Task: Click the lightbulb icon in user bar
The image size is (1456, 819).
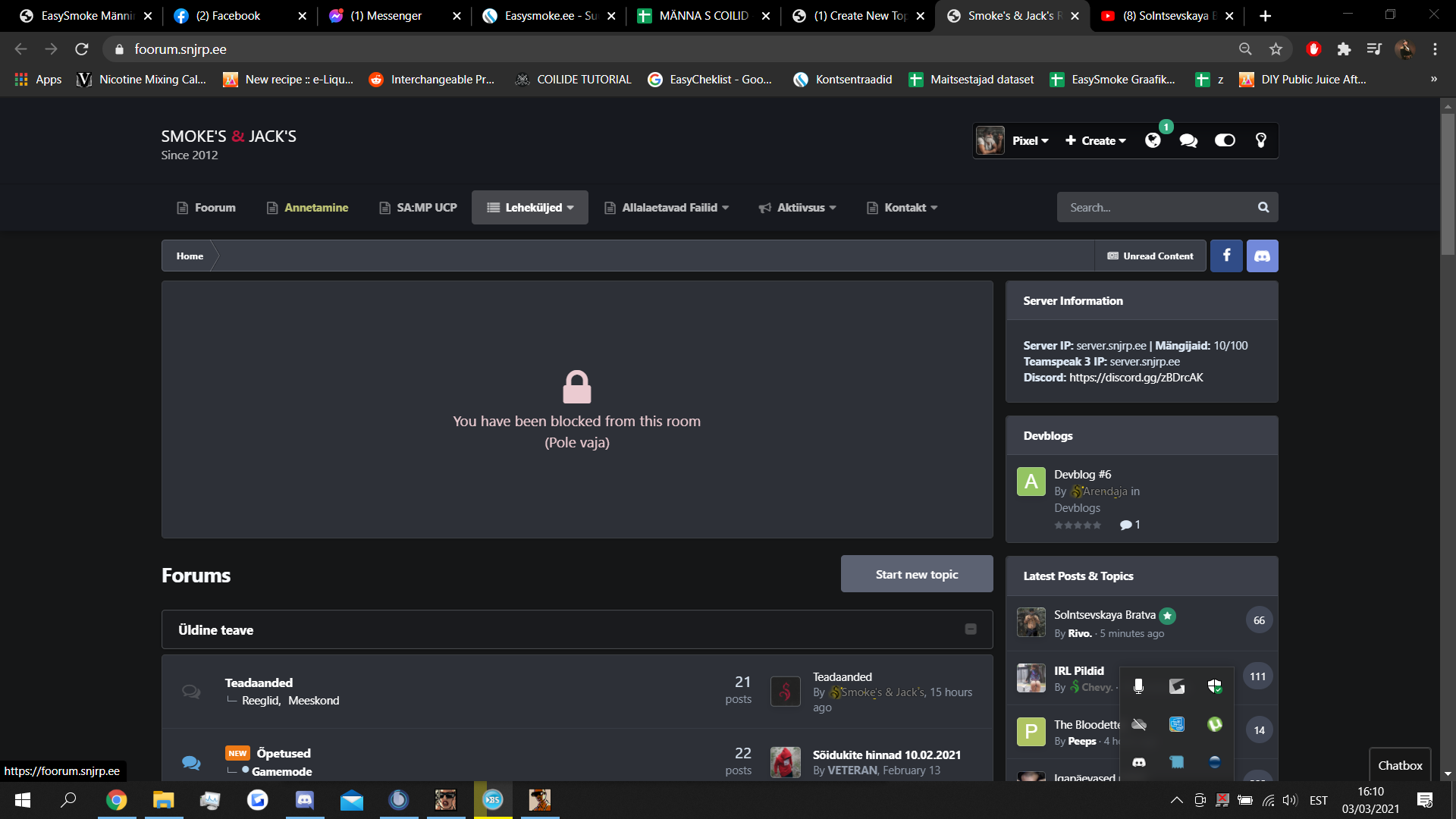Action: click(1260, 140)
